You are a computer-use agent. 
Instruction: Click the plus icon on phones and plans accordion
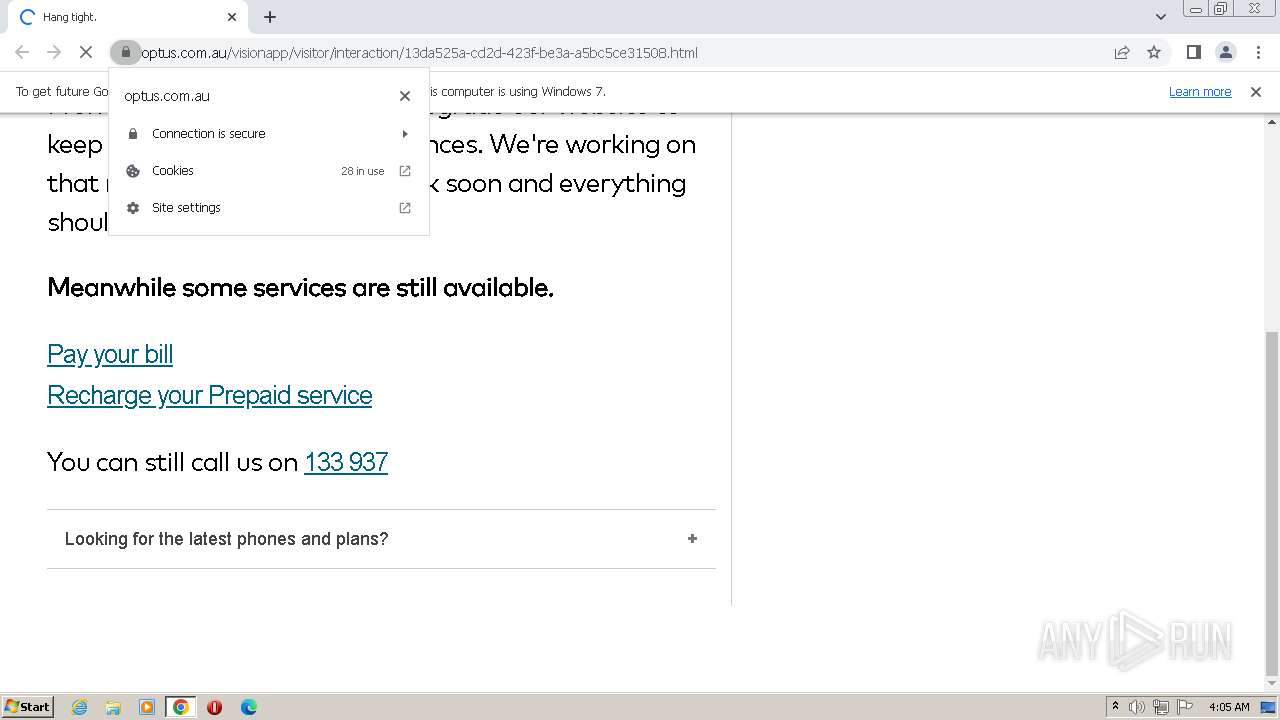pos(692,539)
